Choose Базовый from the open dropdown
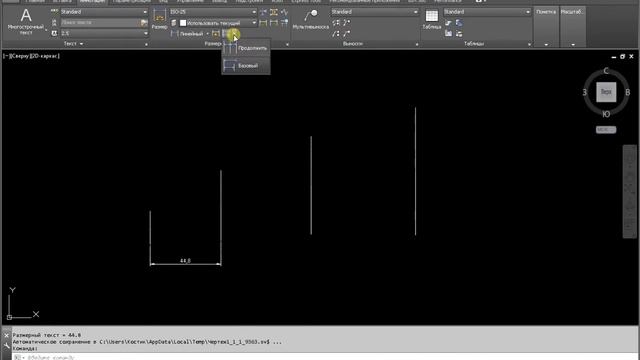640x360 pixels. coord(246,65)
